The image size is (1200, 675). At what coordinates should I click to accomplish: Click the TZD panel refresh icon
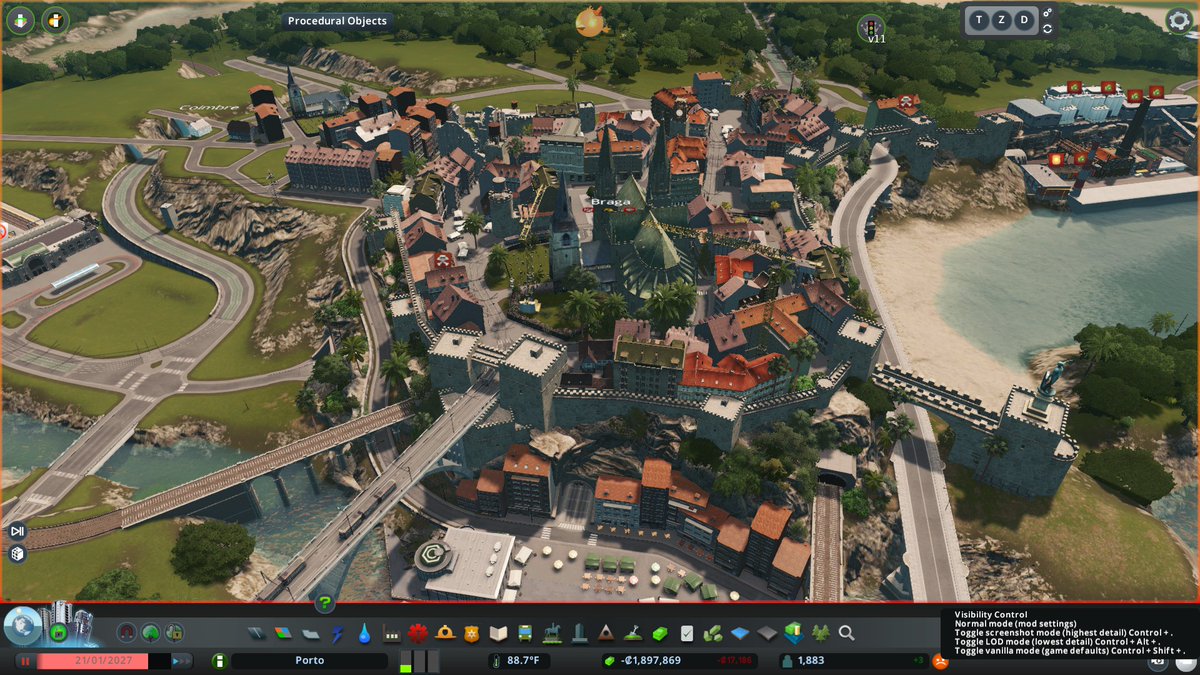1047,29
